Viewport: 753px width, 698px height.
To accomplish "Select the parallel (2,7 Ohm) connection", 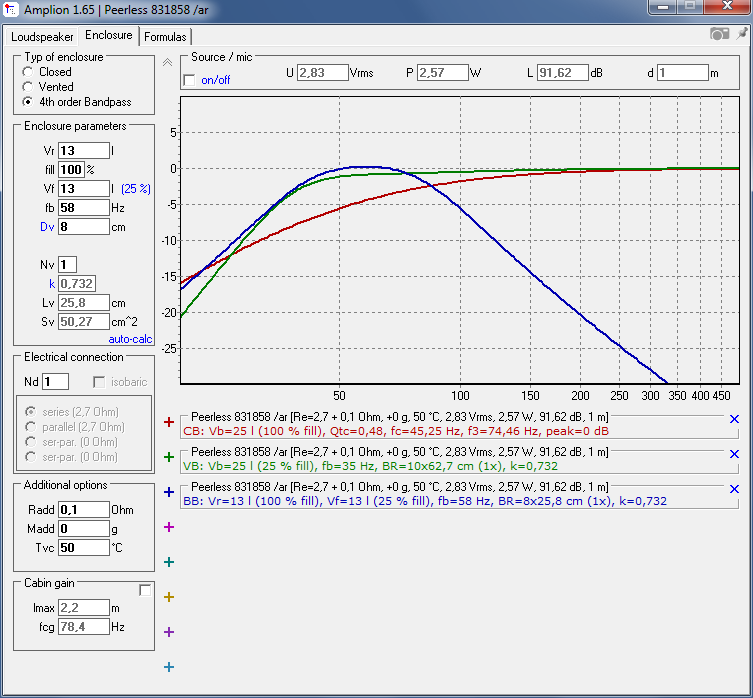I will pos(30,427).
